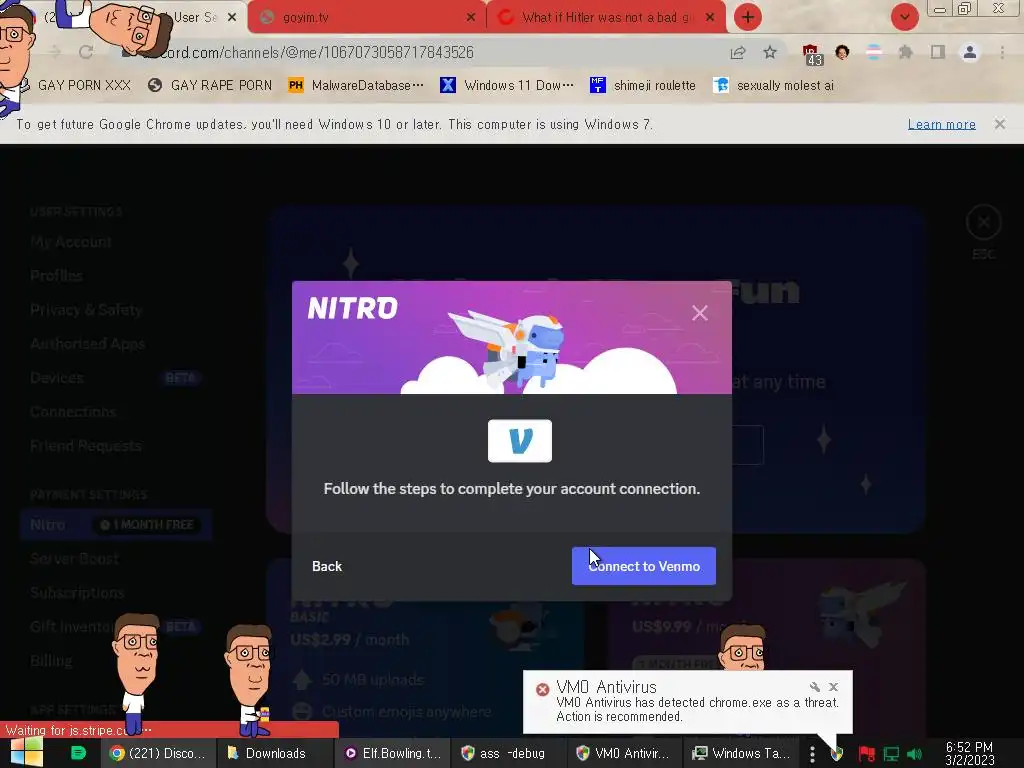
Task: Open Server Boost settings
Action: (74, 559)
